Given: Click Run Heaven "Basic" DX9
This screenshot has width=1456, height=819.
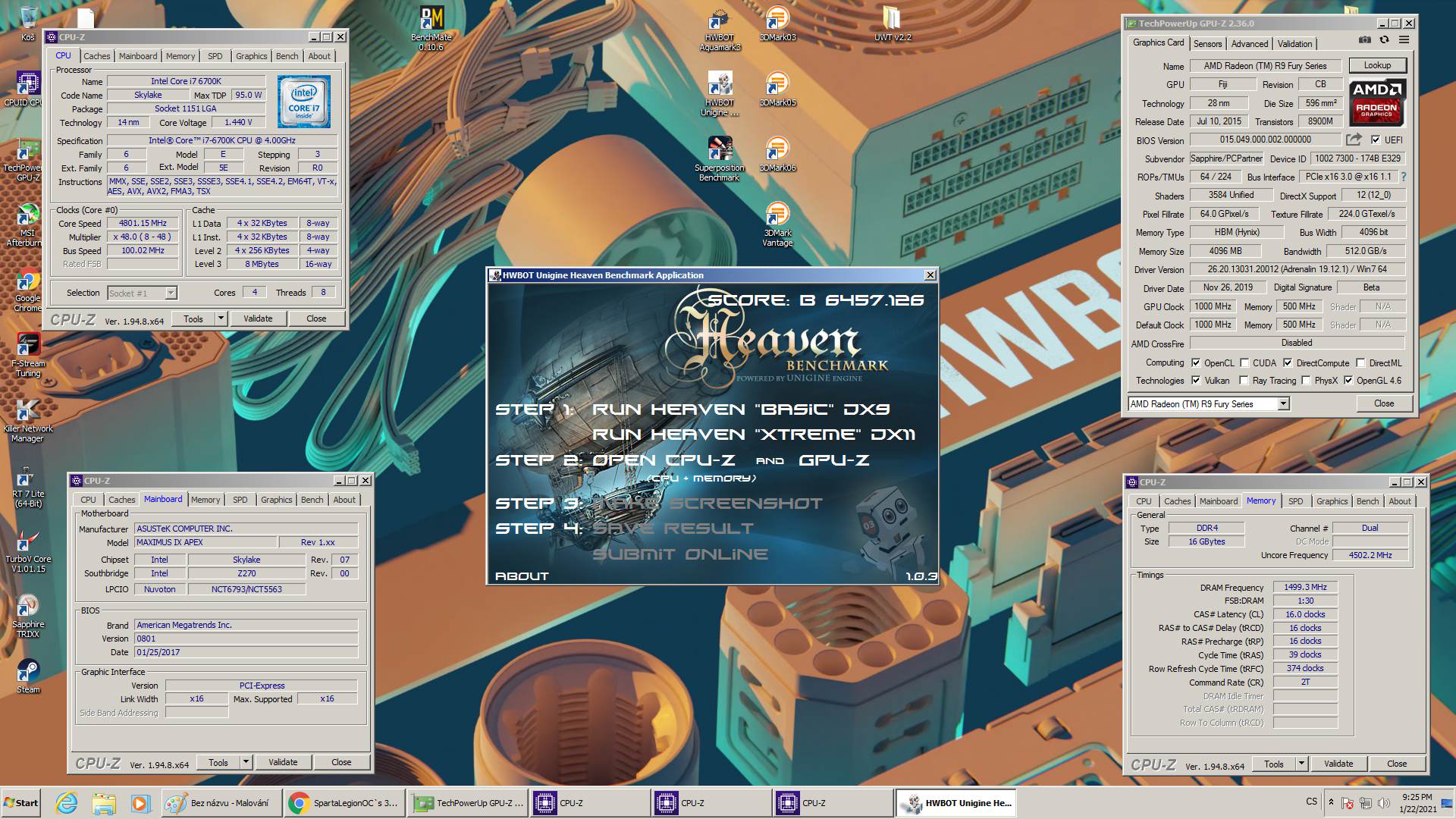Looking at the screenshot, I should click(x=741, y=409).
